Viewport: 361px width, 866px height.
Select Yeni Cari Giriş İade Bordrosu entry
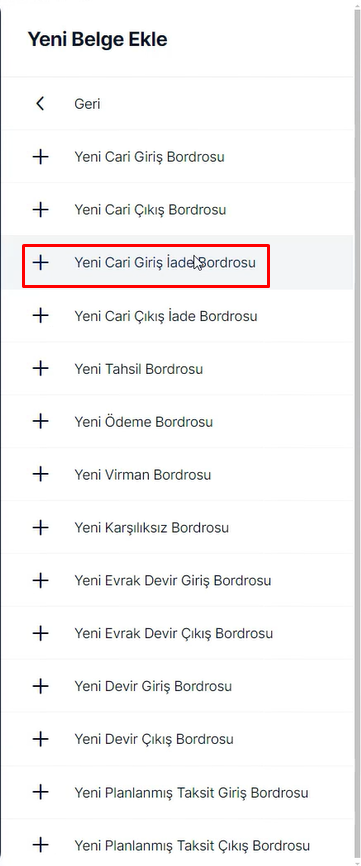pyautogui.click(x=177, y=262)
